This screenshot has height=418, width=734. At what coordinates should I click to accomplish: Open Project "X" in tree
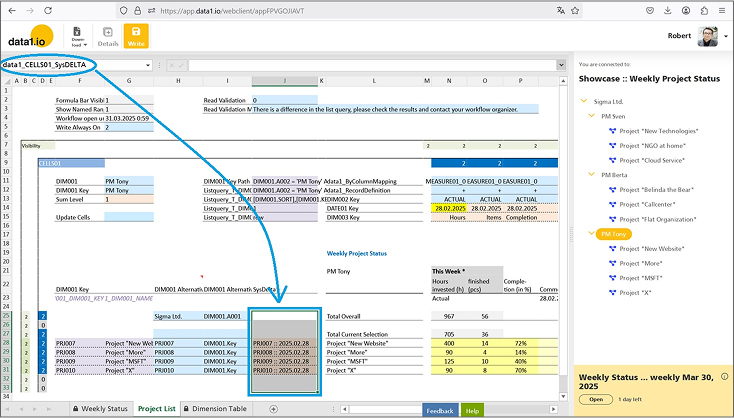coord(635,293)
